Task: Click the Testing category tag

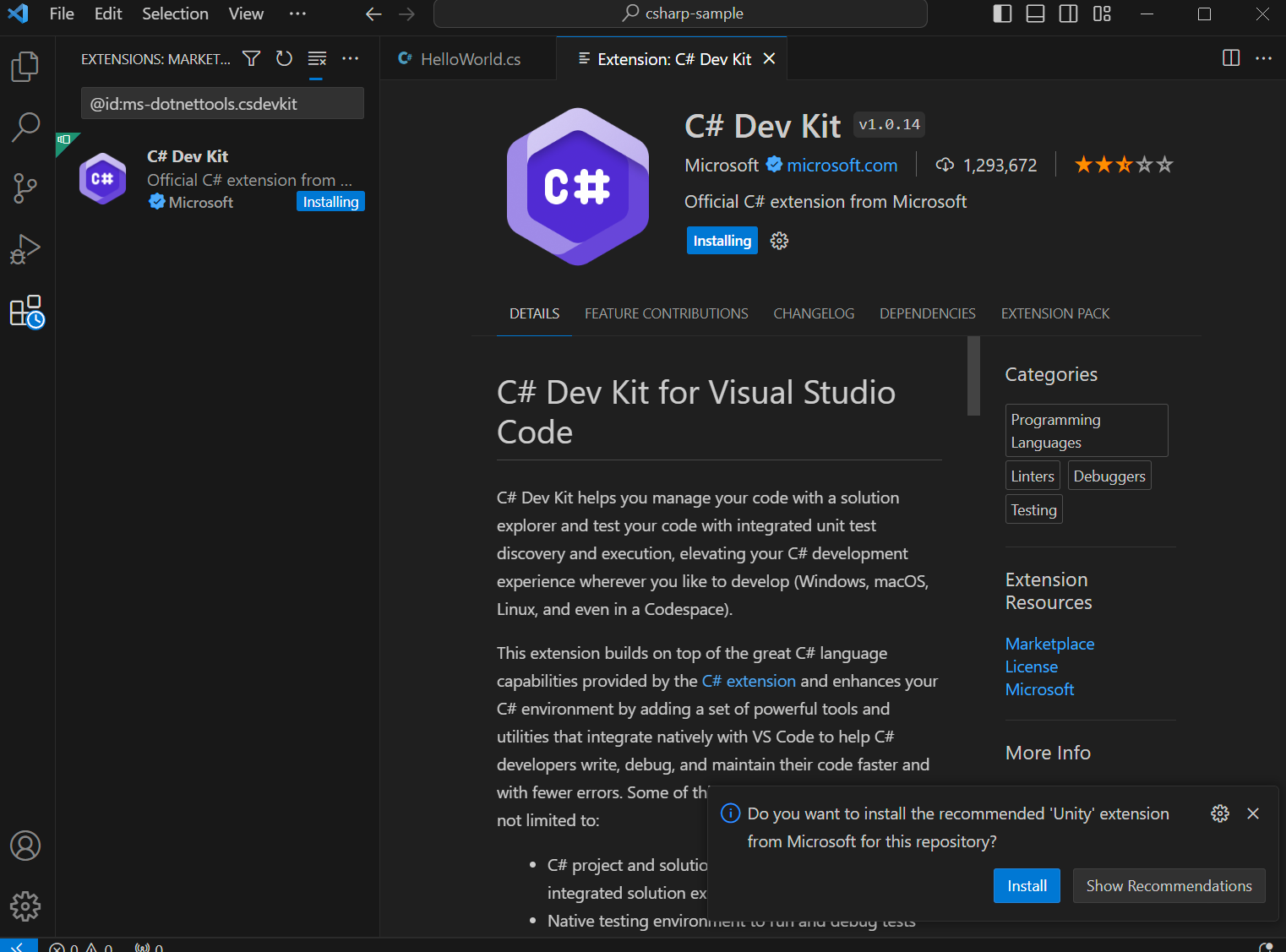Action: [x=1033, y=510]
